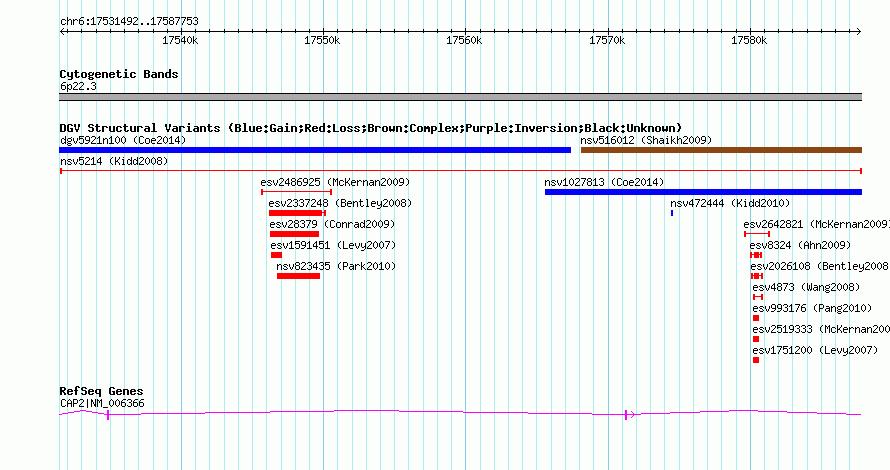Click the 6p22.3 band label
890x470 pixels.
pyautogui.click(x=78, y=86)
